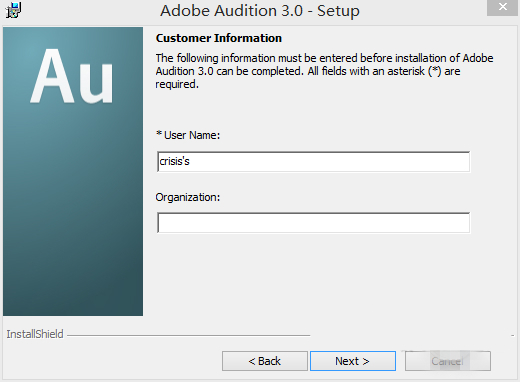Screen dimensions: 520x382
Task: Place cursor after the text crisis's
Action: [190, 162]
